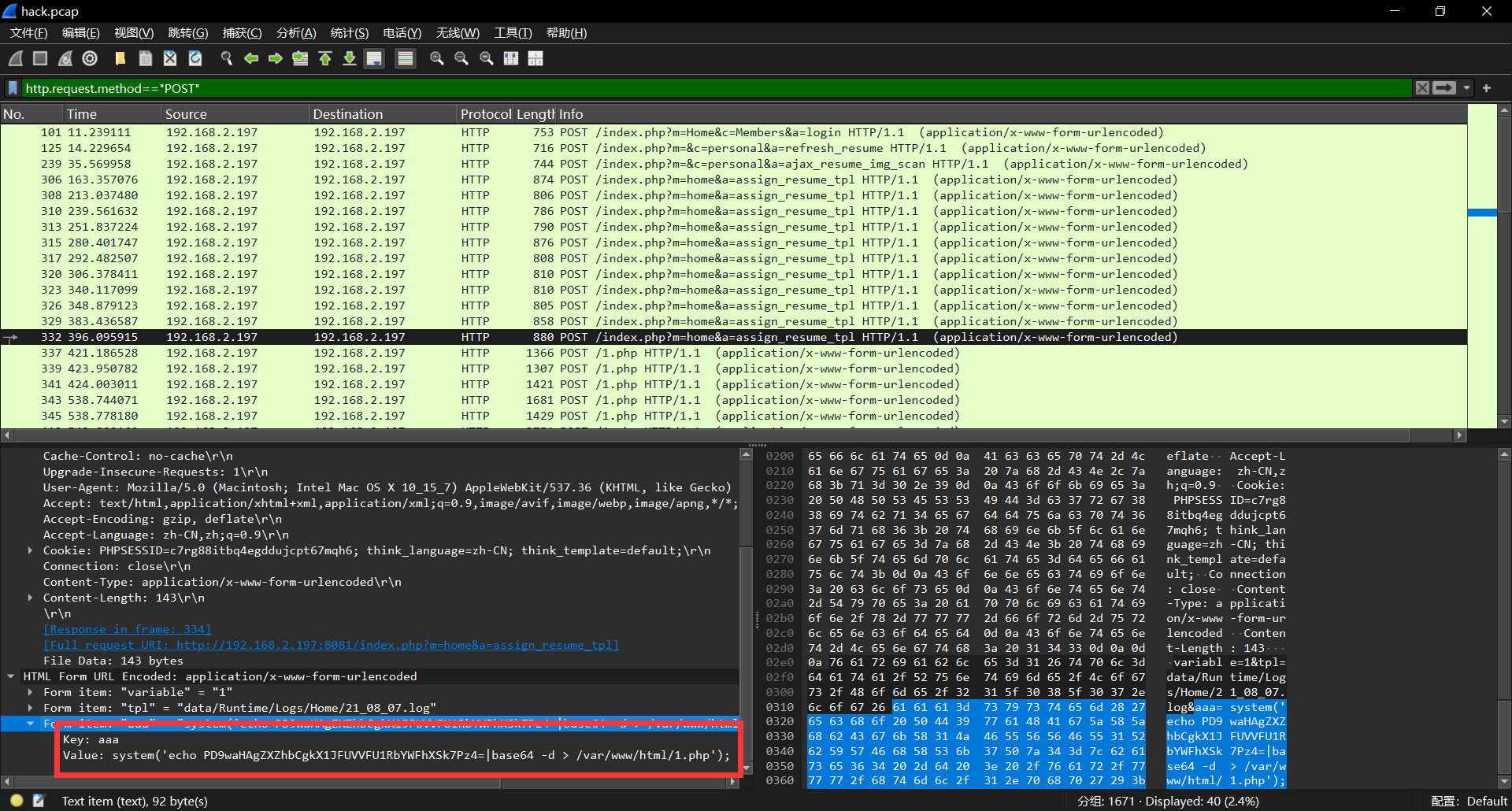Image resolution: width=1512 pixels, height=811 pixels.
Task: Restart the current capture
Action: pos(65,58)
